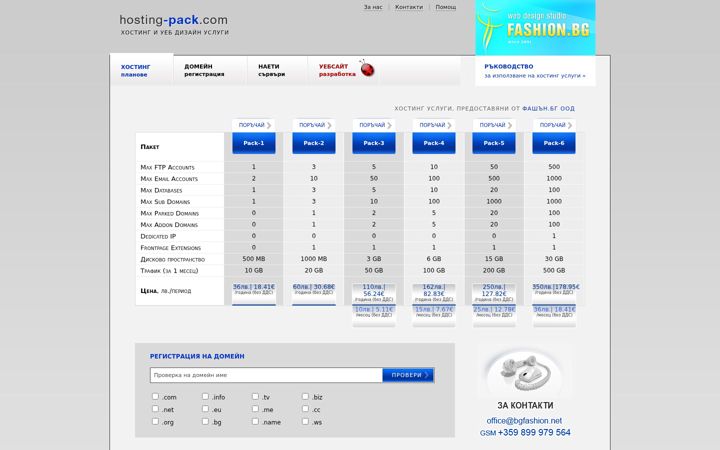The width and height of the screenshot is (720, 450).
Task: Choose the 110лв. yearly price for Pack-3
Action: pyautogui.click(x=374, y=294)
